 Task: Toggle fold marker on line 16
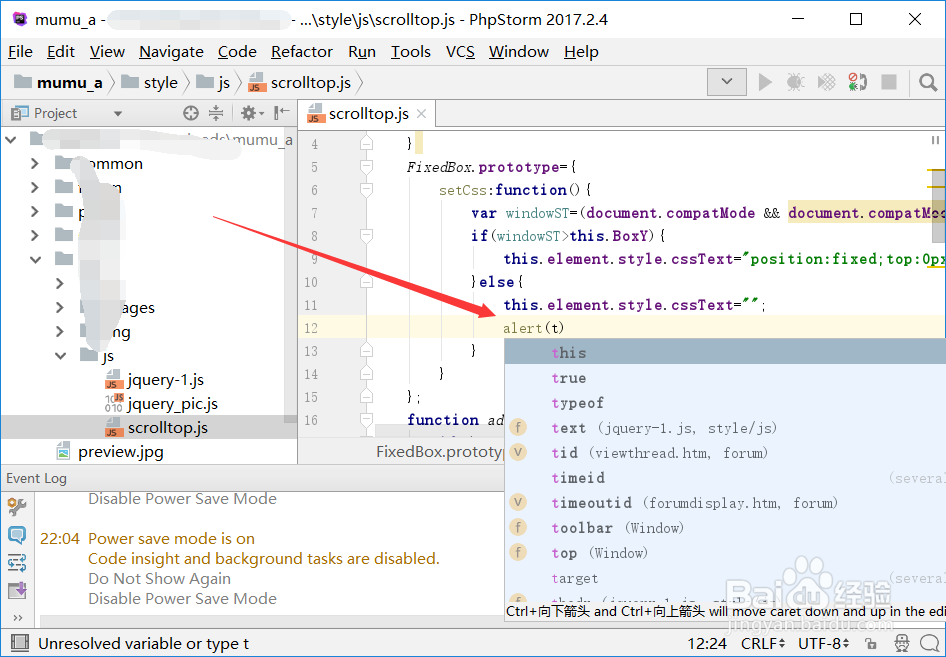pos(366,420)
